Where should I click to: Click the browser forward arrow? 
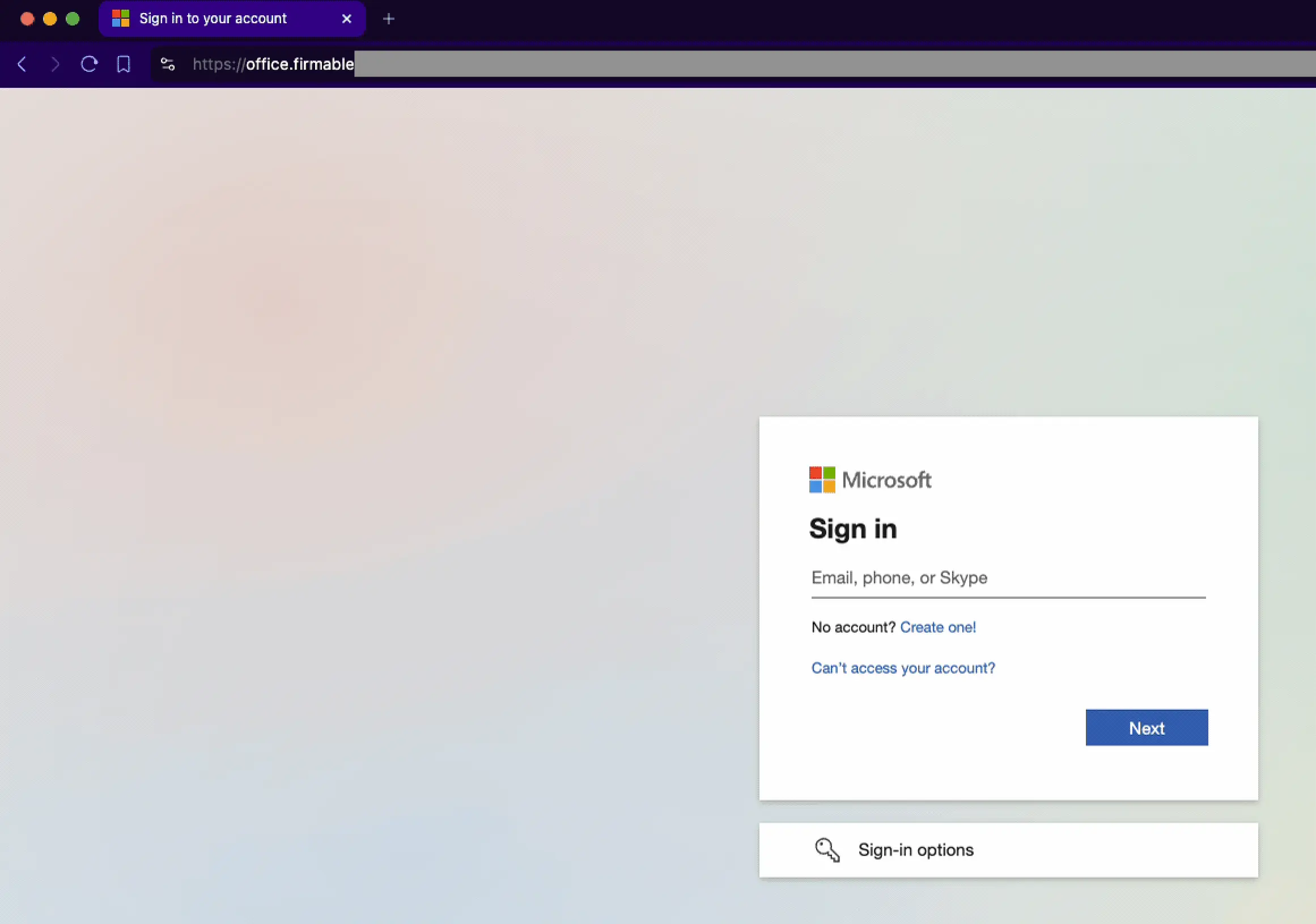(55, 64)
